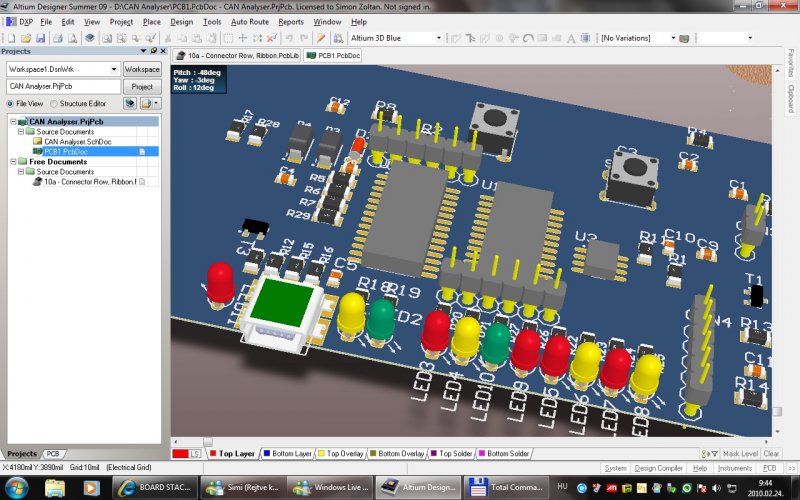Open the project options folder icon dropdown
The image size is (800, 500).
point(155,104)
